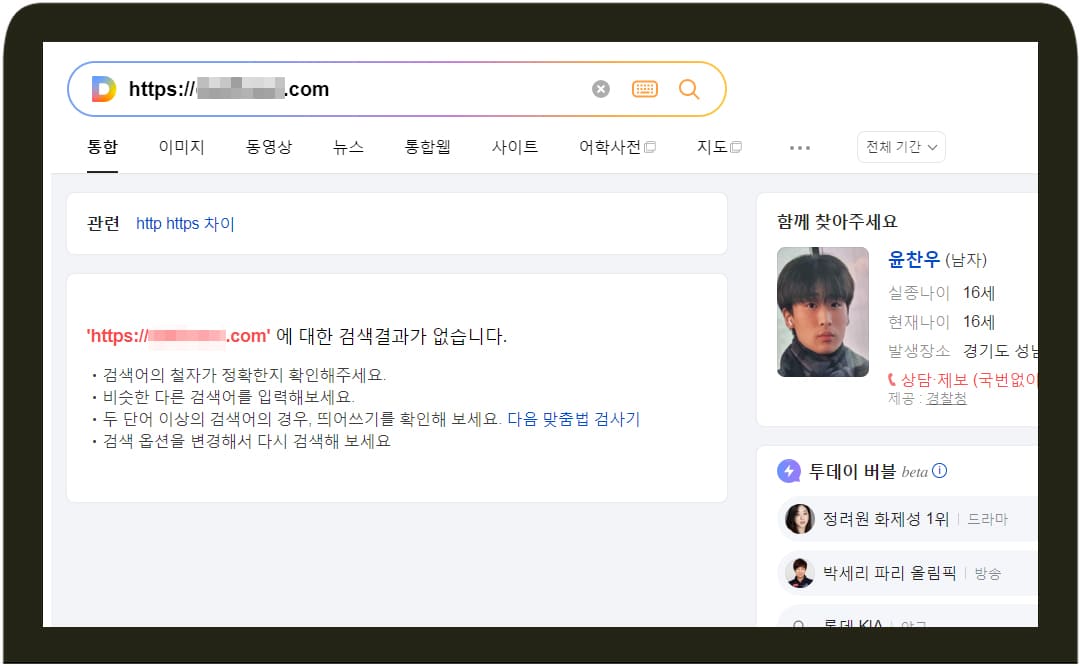The height and width of the screenshot is (666, 1080).
Task: Clear the search field using the X icon
Action: click(x=600, y=88)
